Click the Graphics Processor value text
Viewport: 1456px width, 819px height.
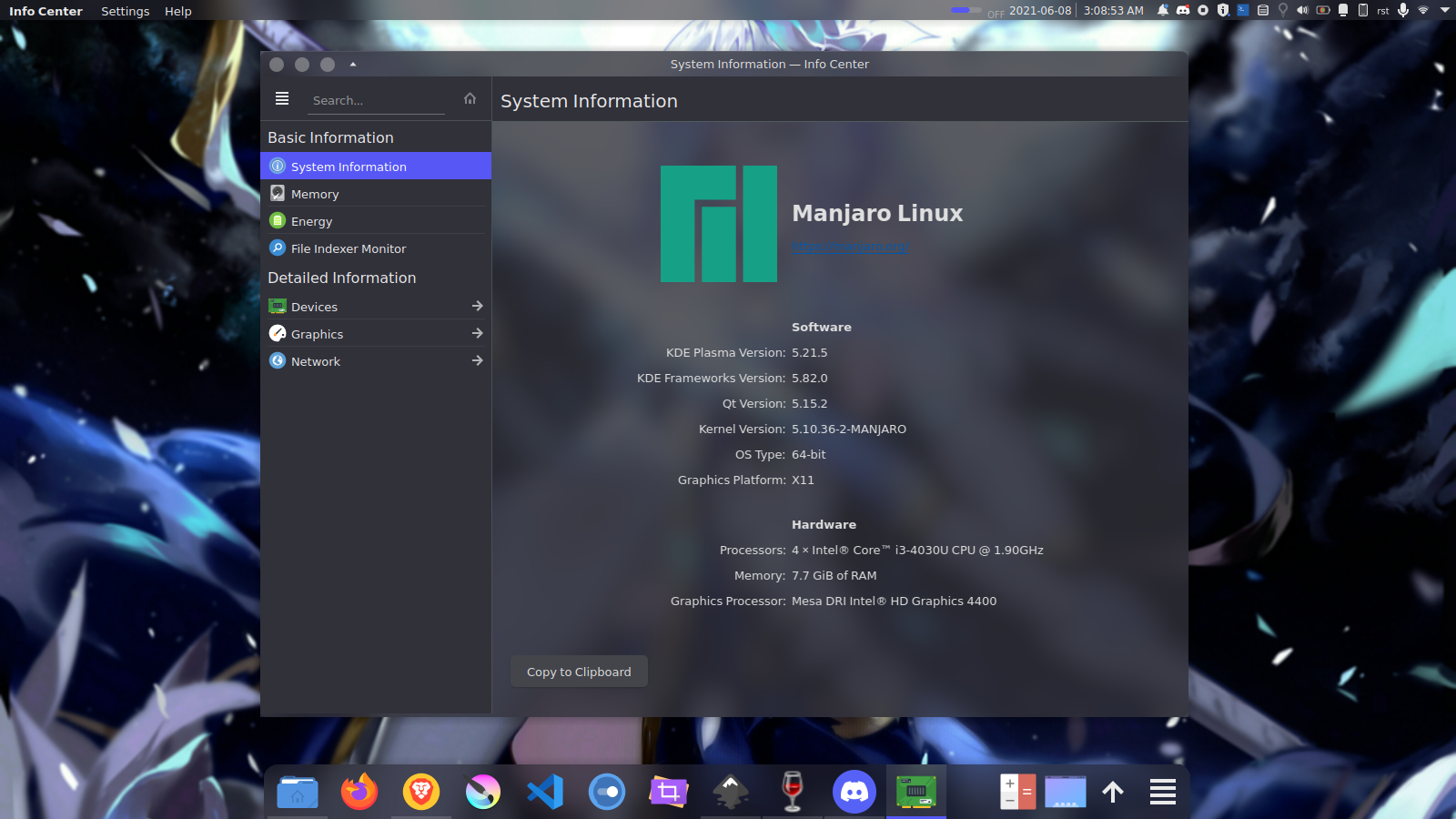coord(894,601)
